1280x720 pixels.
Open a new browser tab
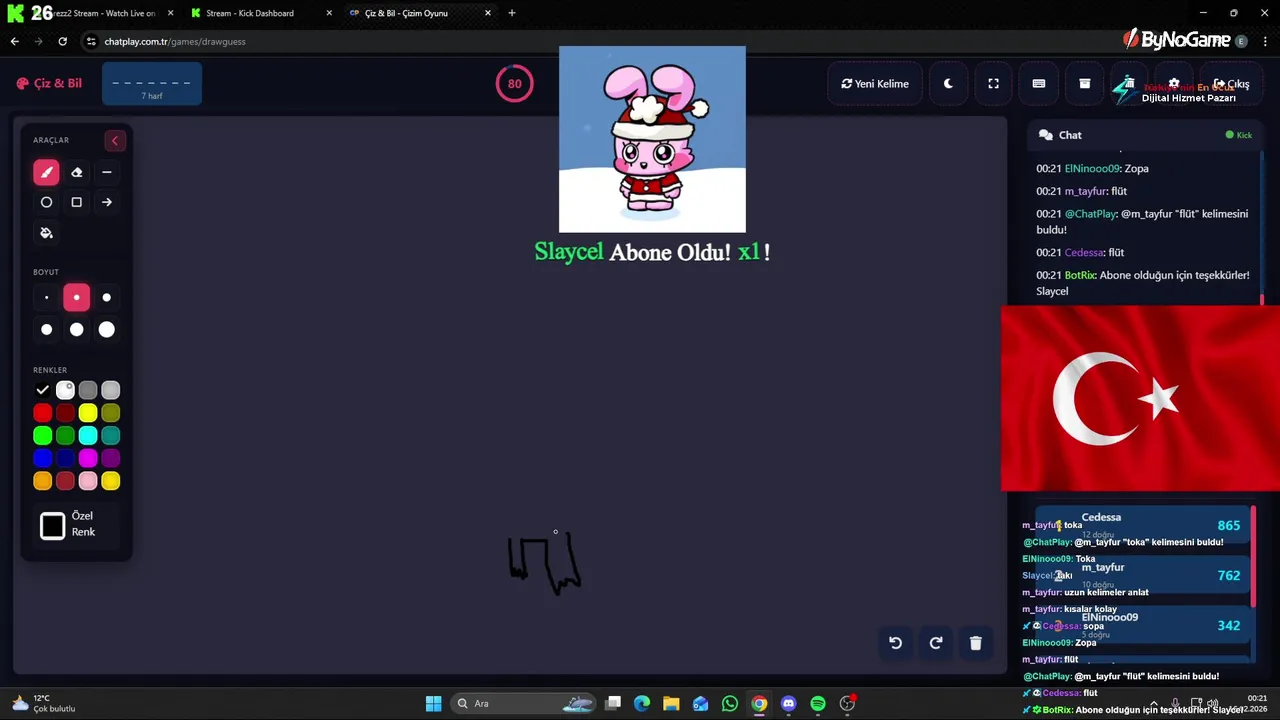[x=512, y=13]
